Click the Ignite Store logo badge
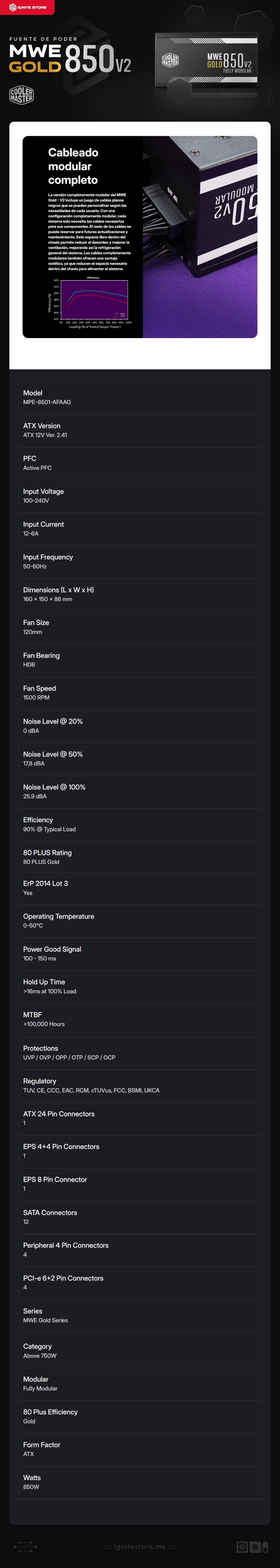 (27, 7)
